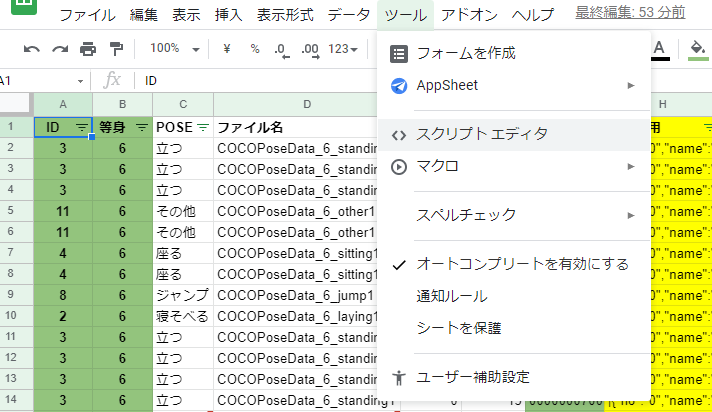The height and width of the screenshot is (412, 712).
Task: Open the アドオン menu
Action: 469,15
